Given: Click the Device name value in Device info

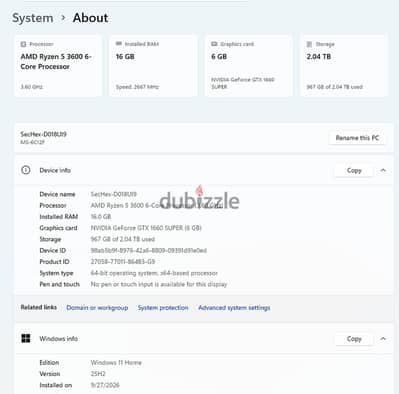Looking at the screenshot, I should [x=113, y=194].
